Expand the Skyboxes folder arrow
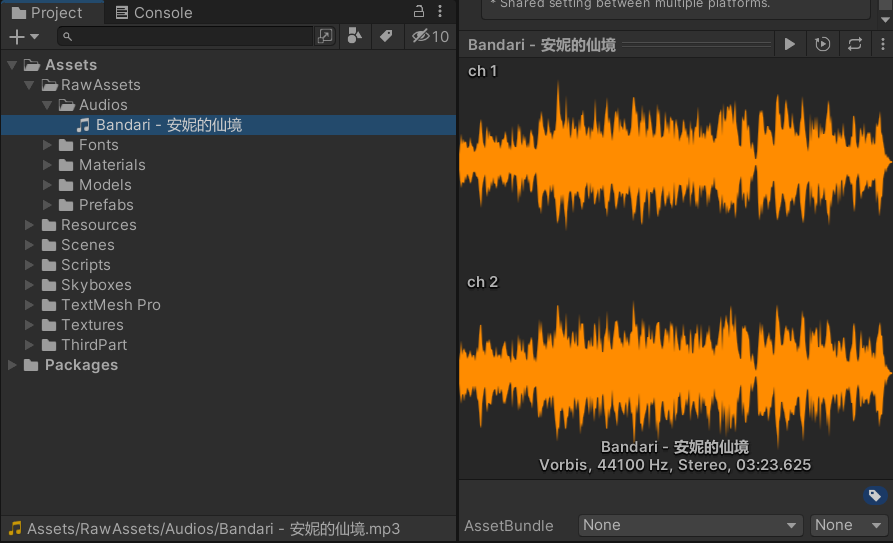 tap(30, 285)
